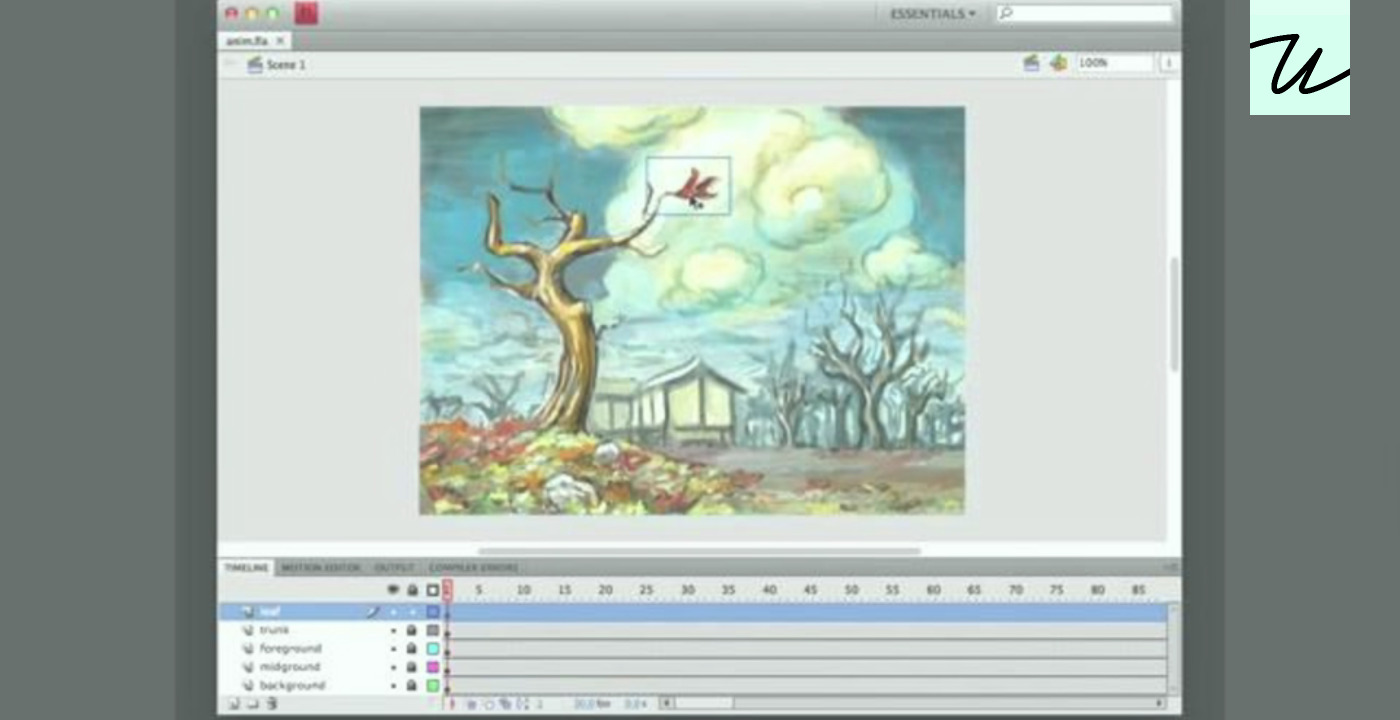Image resolution: width=1400 pixels, height=720 pixels.
Task: Click the New Layer icon below layers
Action: pos(233,704)
